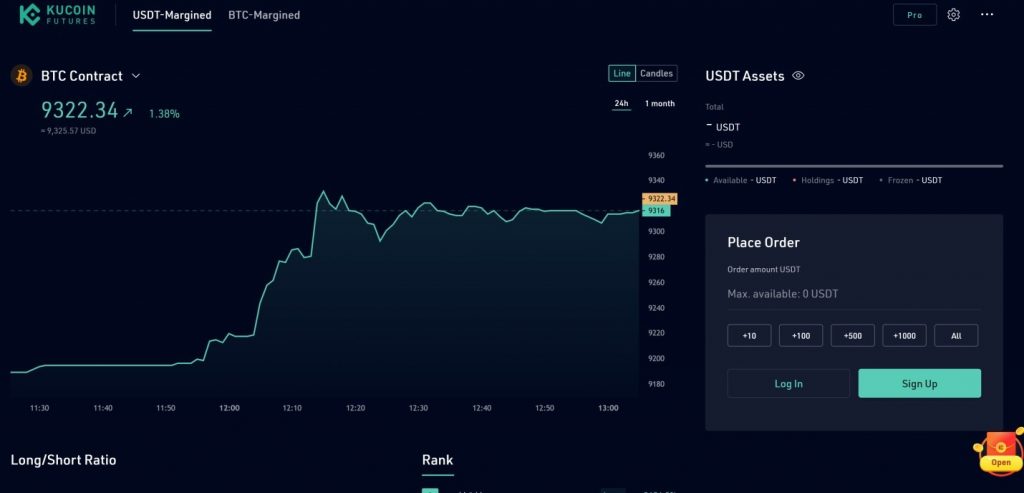Viewport: 1024px width, 493px height.
Task: Click the KuCoin Futures logo
Action: pyautogui.click(x=57, y=14)
